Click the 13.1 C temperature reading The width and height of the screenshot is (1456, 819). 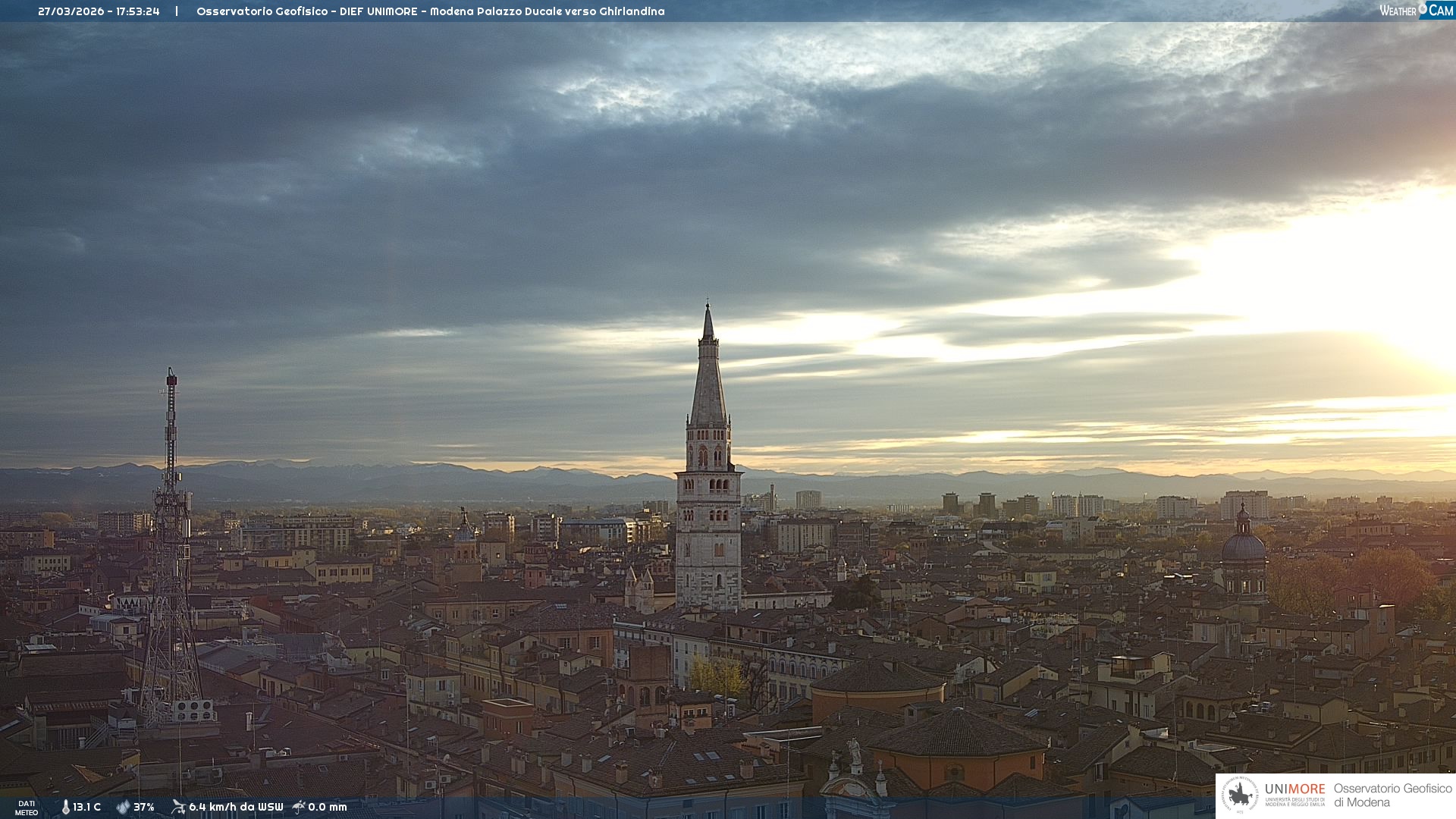click(86, 807)
